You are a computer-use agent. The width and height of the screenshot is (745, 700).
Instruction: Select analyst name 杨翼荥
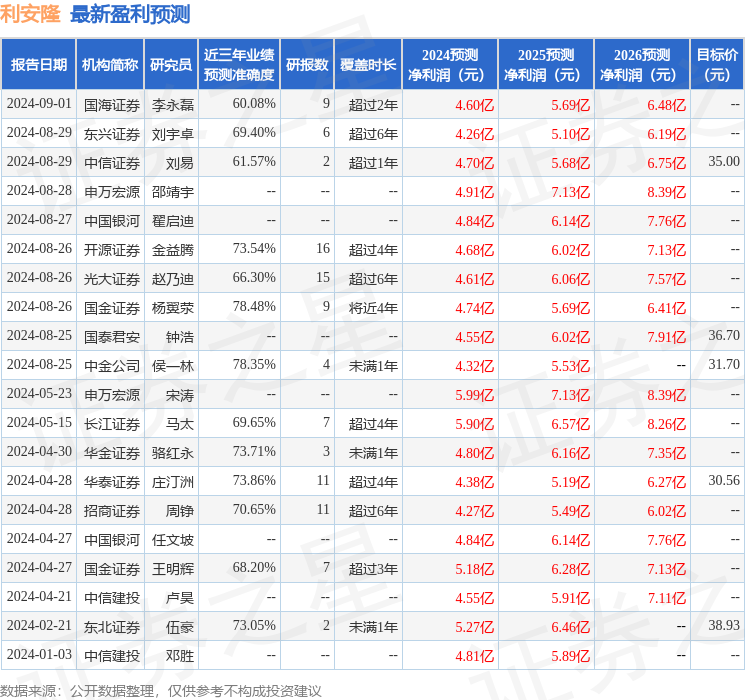pos(173,308)
